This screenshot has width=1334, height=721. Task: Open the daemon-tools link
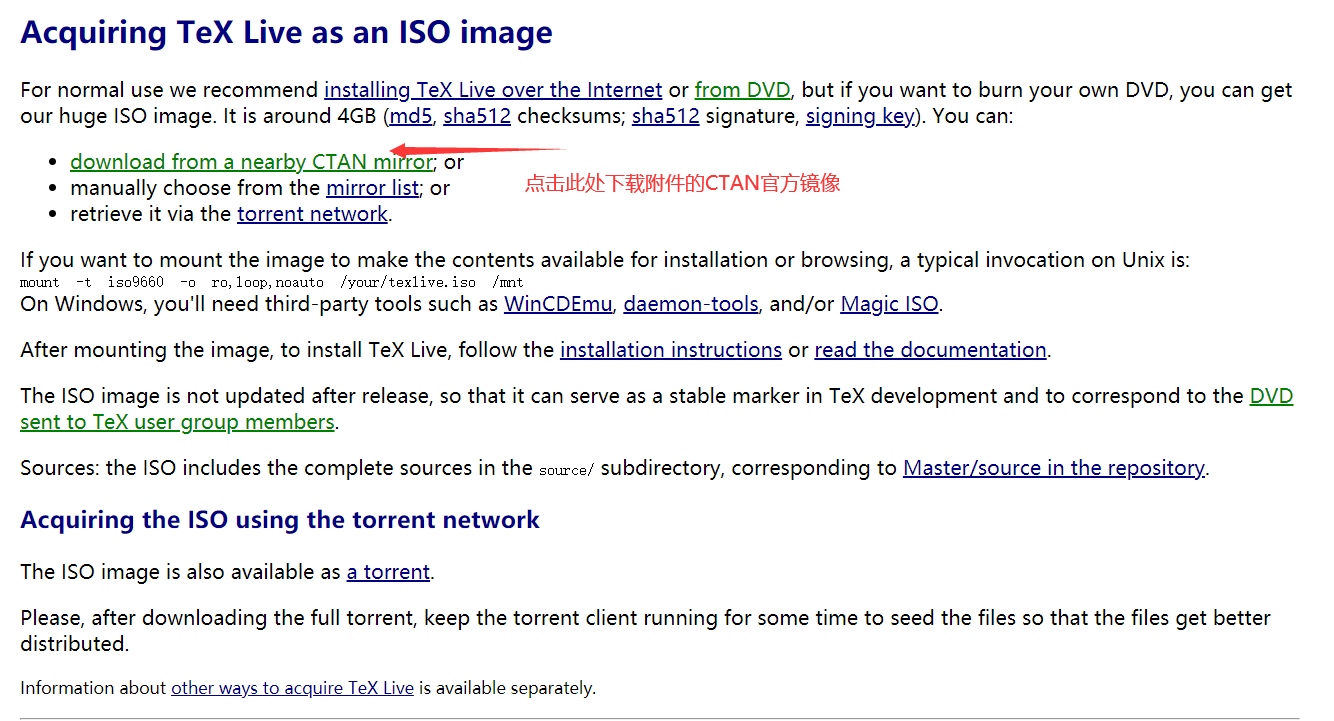tap(691, 304)
